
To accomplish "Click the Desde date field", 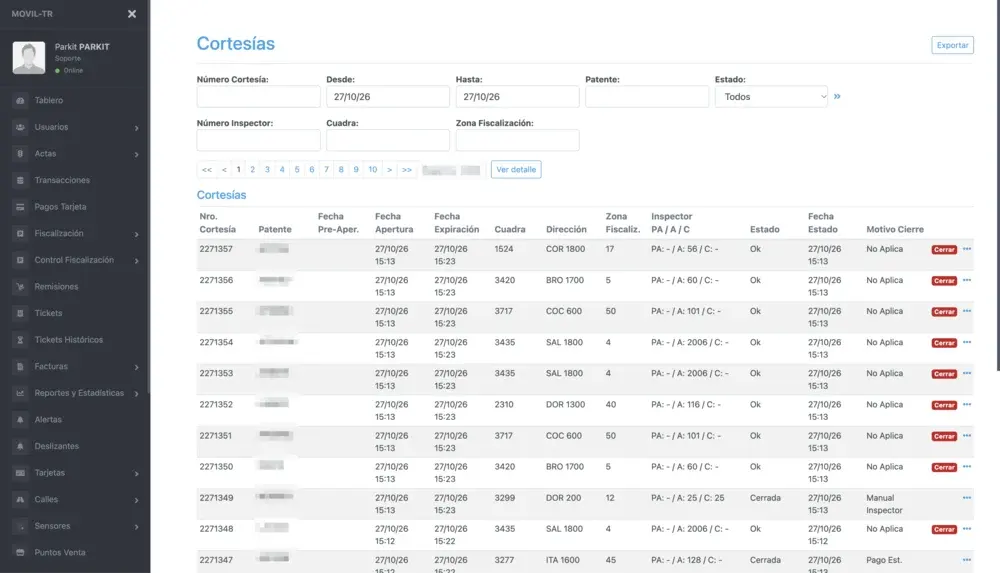I will point(388,97).
